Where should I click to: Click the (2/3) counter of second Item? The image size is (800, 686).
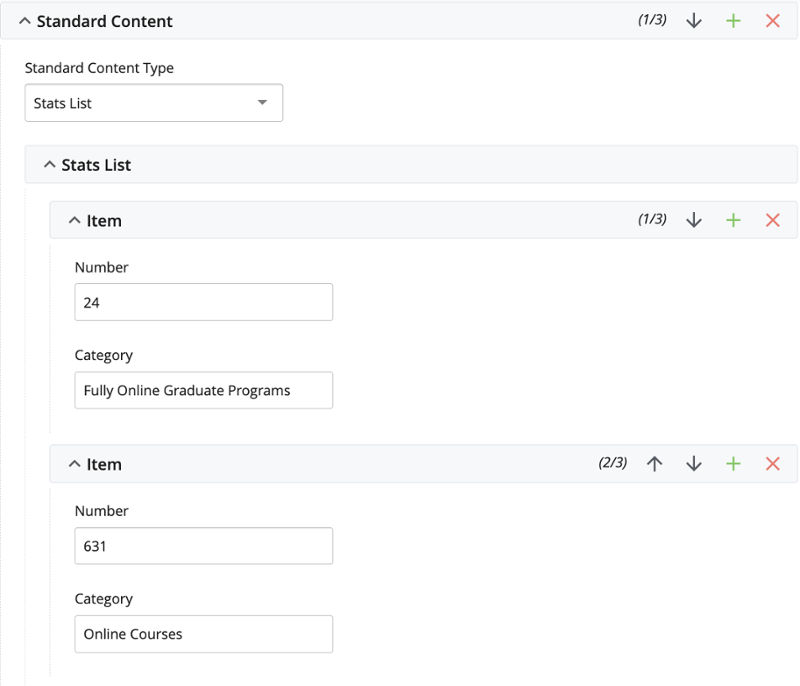tap(613, 463)
